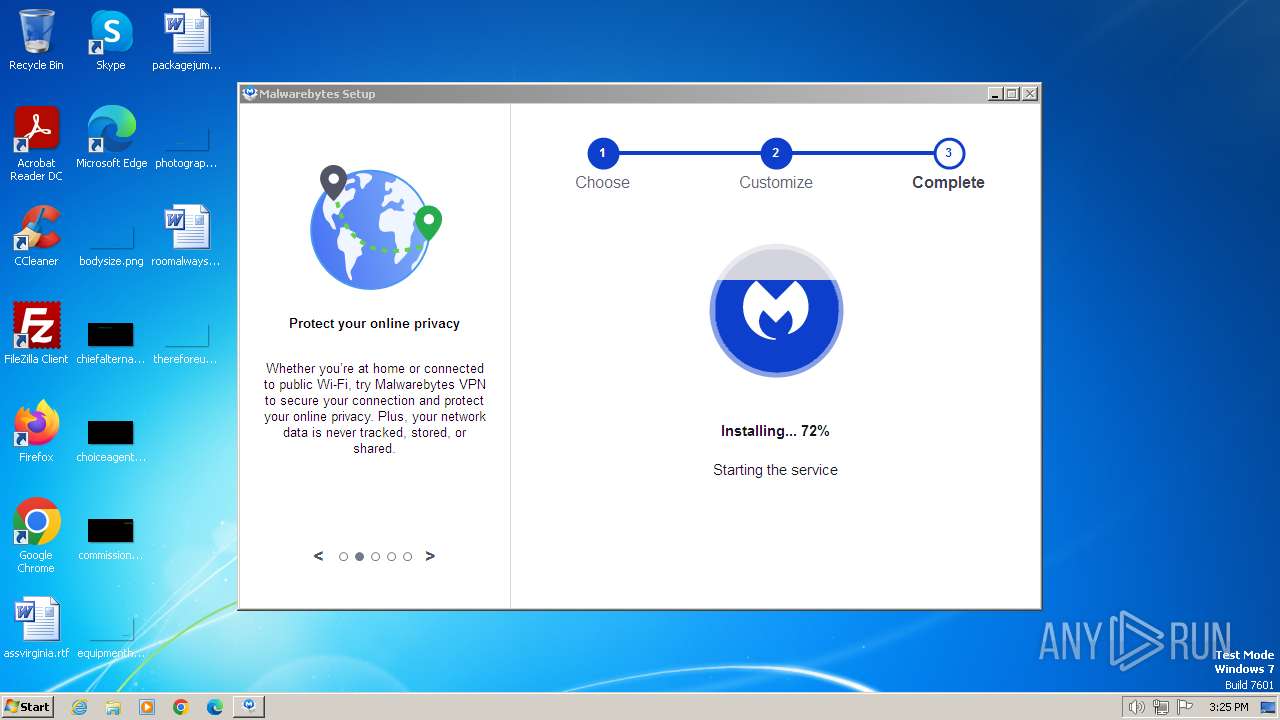The width and height of the screenshot is (1280, 720).
Task: Click the 'Installing... 72%' text
Action: (775, 431)
